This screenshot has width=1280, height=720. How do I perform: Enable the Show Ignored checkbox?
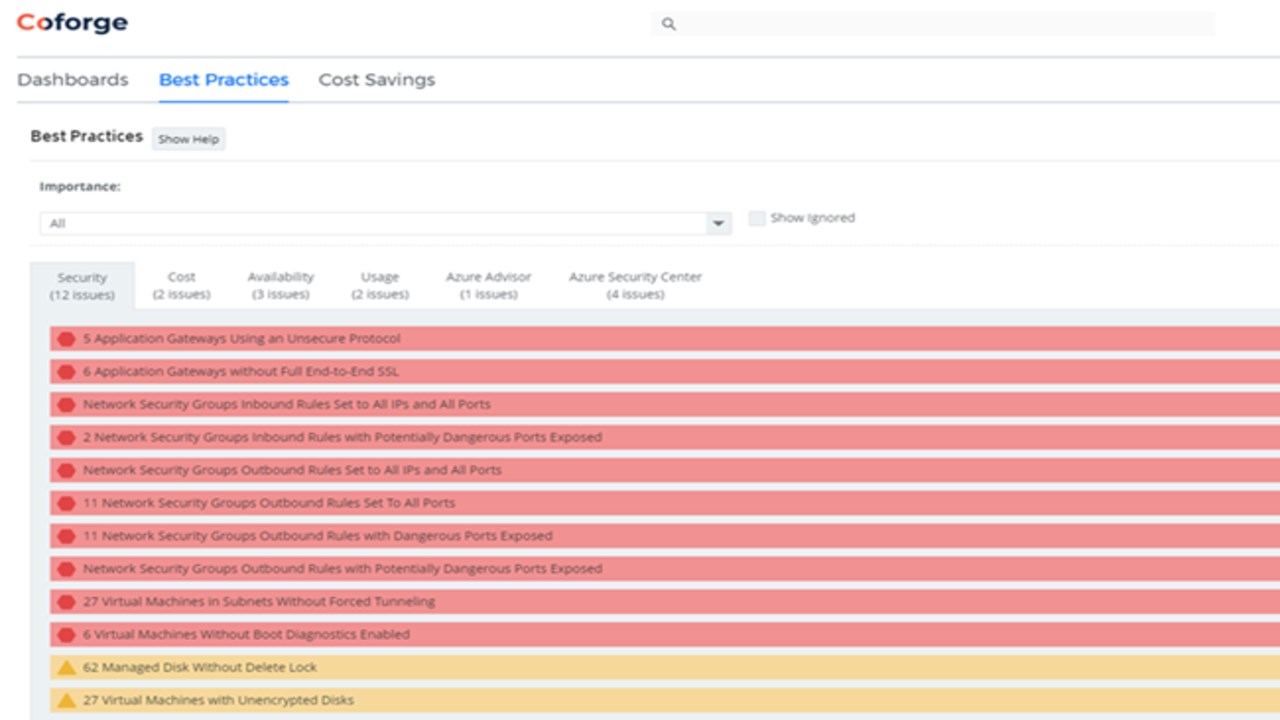point(757,218)
